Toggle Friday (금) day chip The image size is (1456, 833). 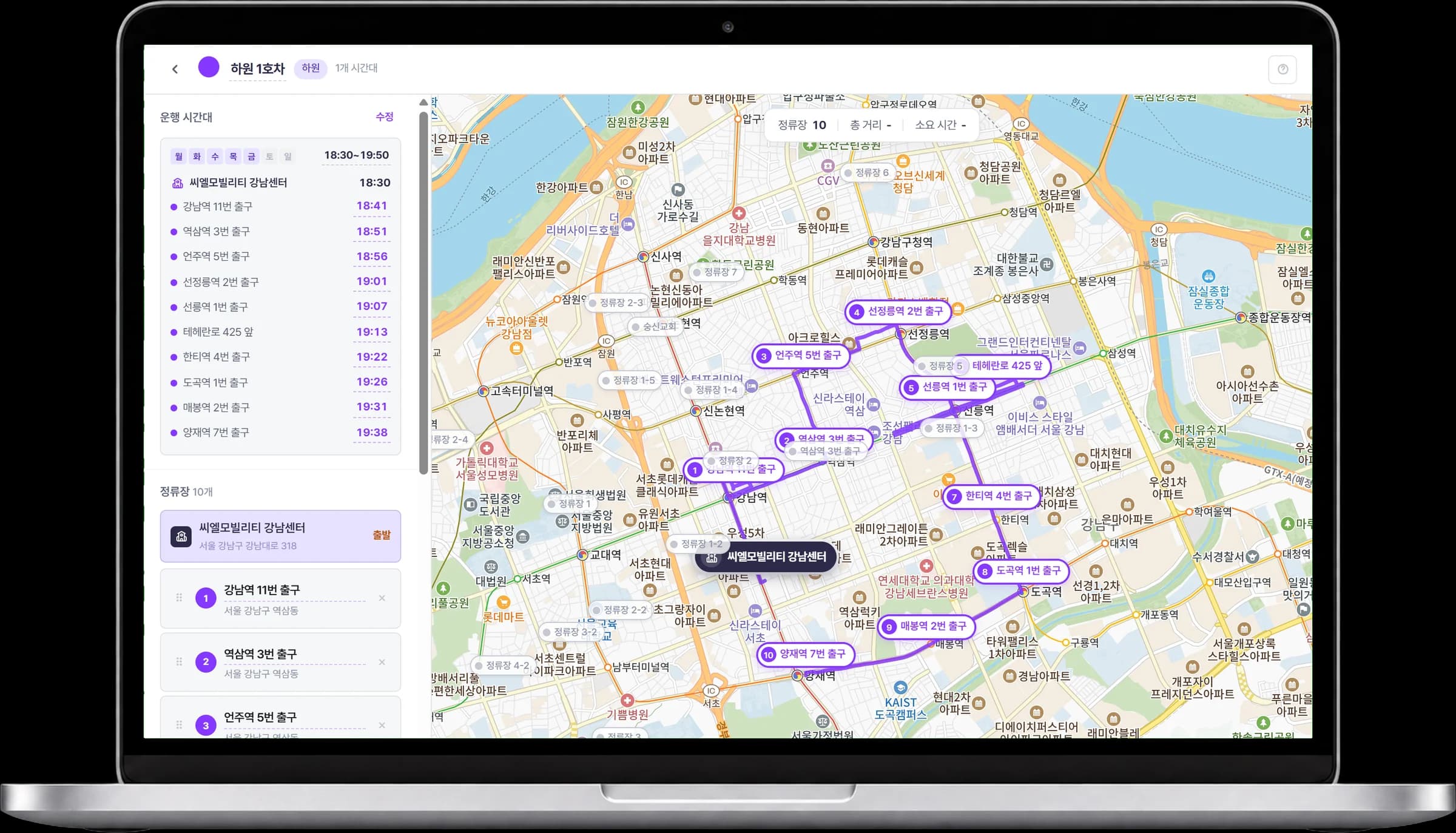pyautogui.click(x=251, y=157)
